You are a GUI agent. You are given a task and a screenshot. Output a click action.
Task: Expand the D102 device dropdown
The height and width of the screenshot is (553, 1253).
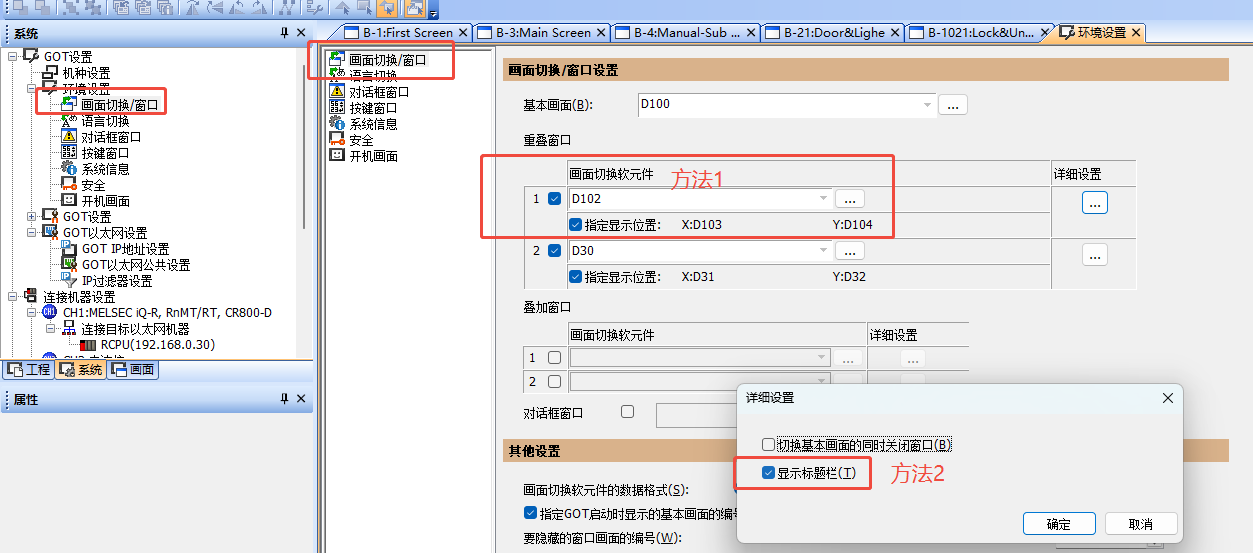point(824,199)
